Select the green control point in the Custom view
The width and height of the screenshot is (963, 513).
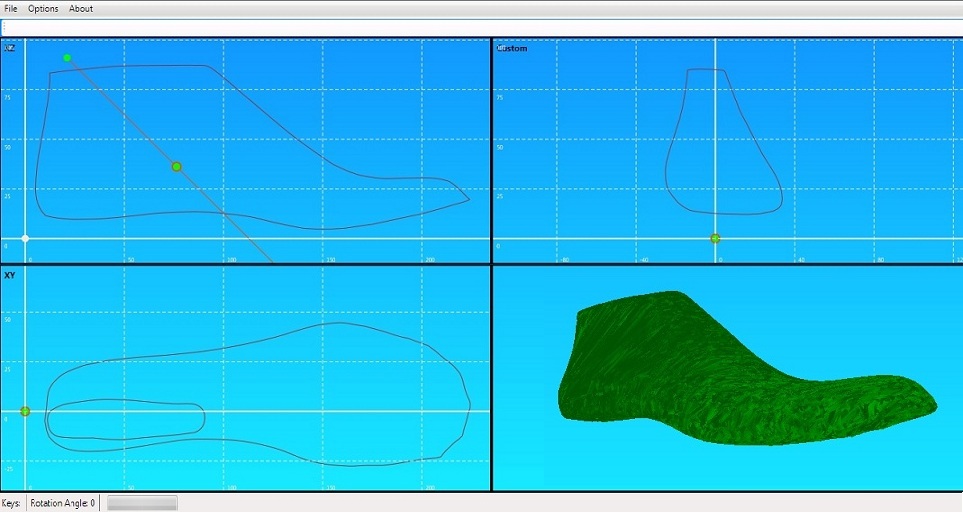pos(715,238)
